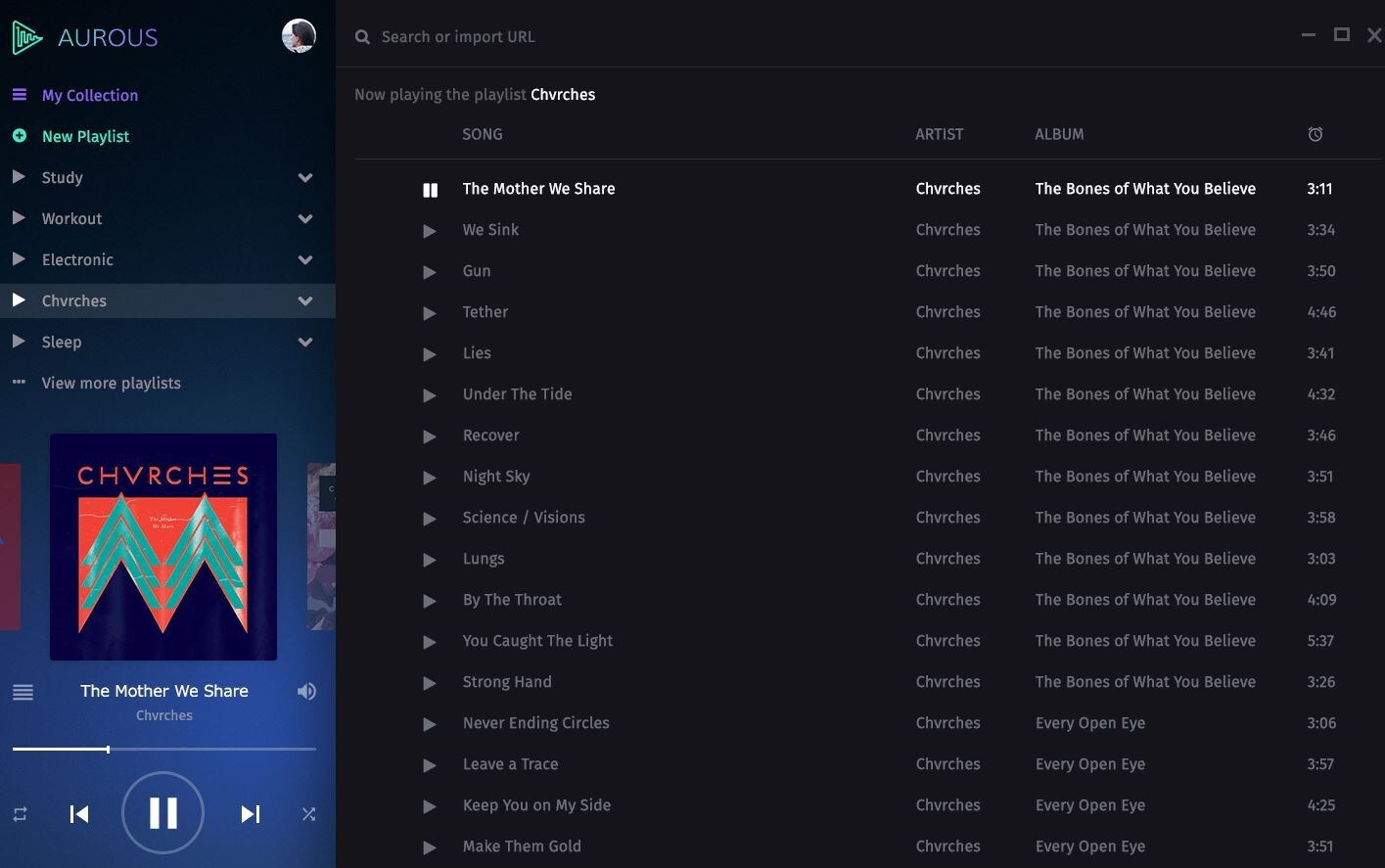The height and width of the screenshot is (868, 1385).
Task: Toggle repeat mode
Action: click(20, 814)
